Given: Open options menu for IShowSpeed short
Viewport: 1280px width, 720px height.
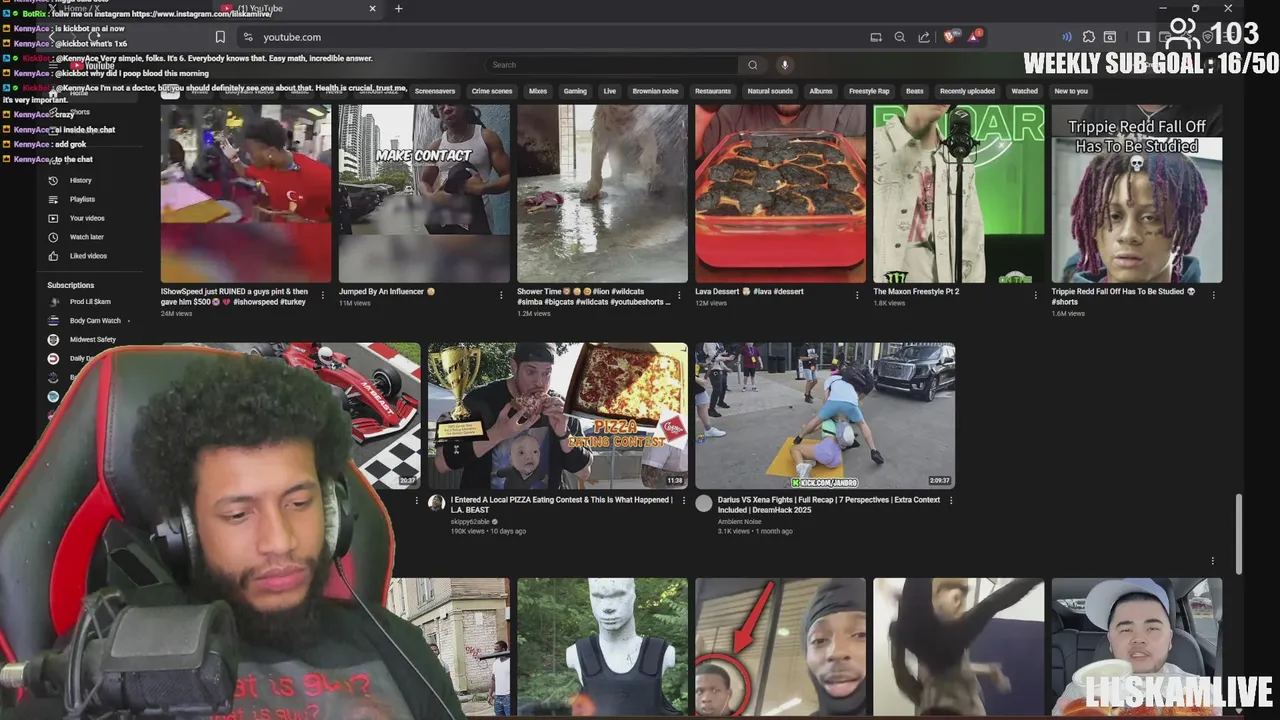Looking at the screenshot, I should 322,295.
